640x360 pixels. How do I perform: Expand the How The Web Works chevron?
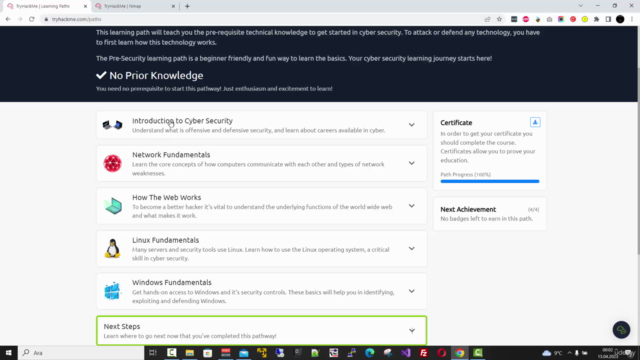[411, 206]
